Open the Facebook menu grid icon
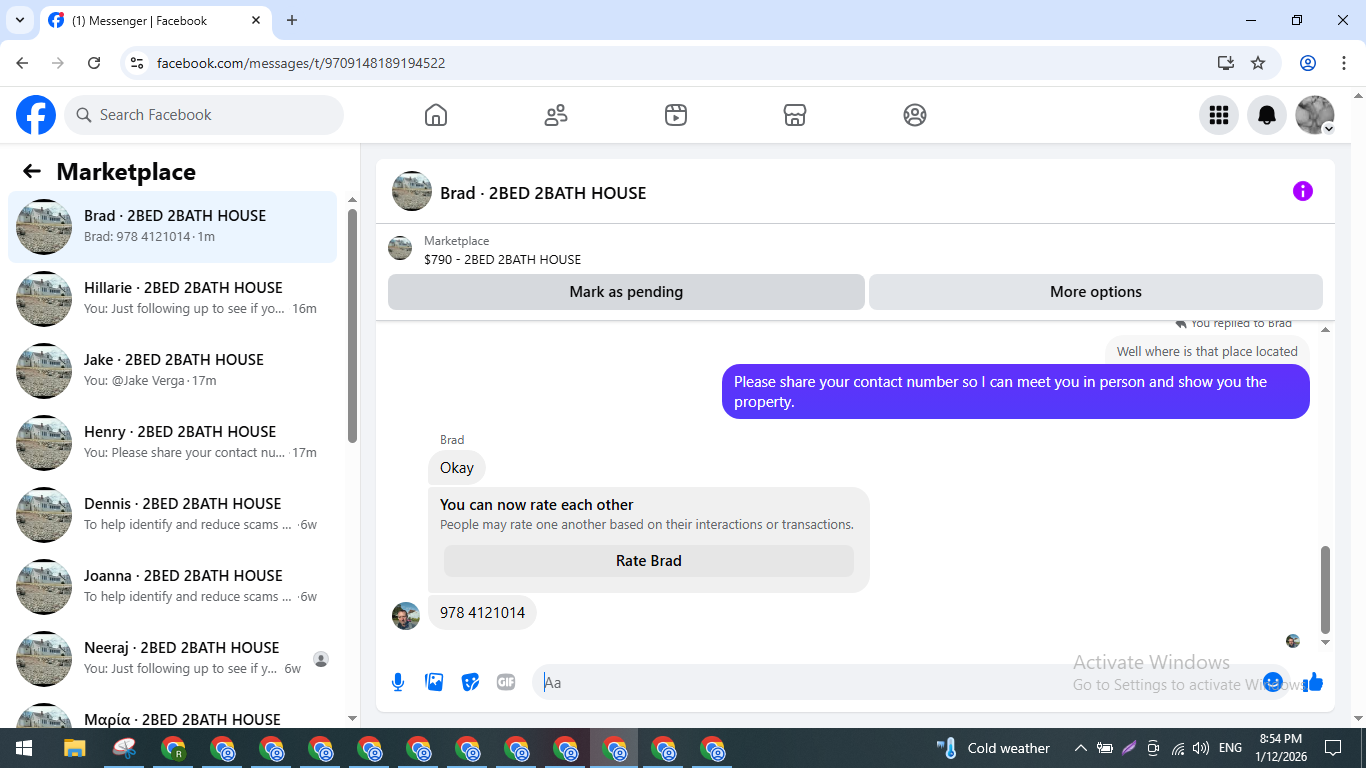Image resolution: width=1366 pixels, height=768 pixels. pyautogui.click(x=1219, y=115)
